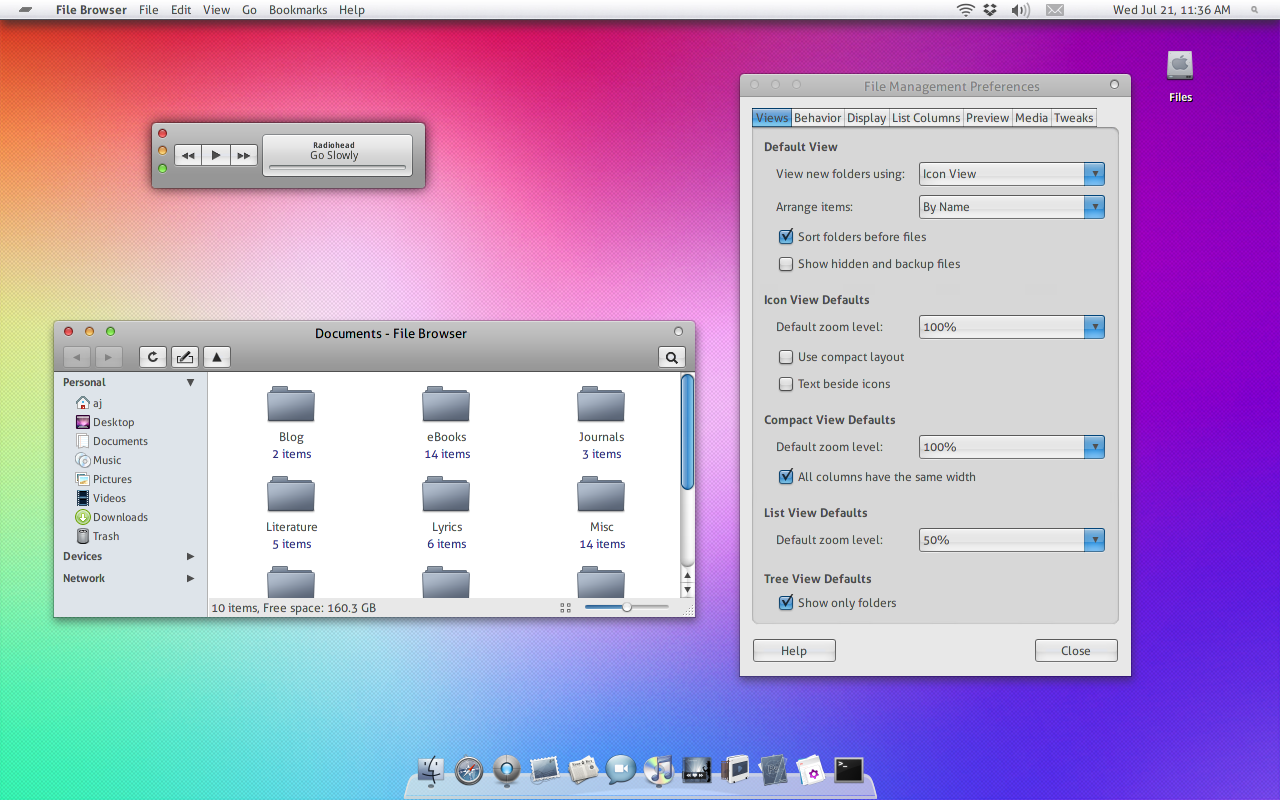Launch Safari compass icon in dock
Viewport: 1280px width, 800px height.
[469, 769]
